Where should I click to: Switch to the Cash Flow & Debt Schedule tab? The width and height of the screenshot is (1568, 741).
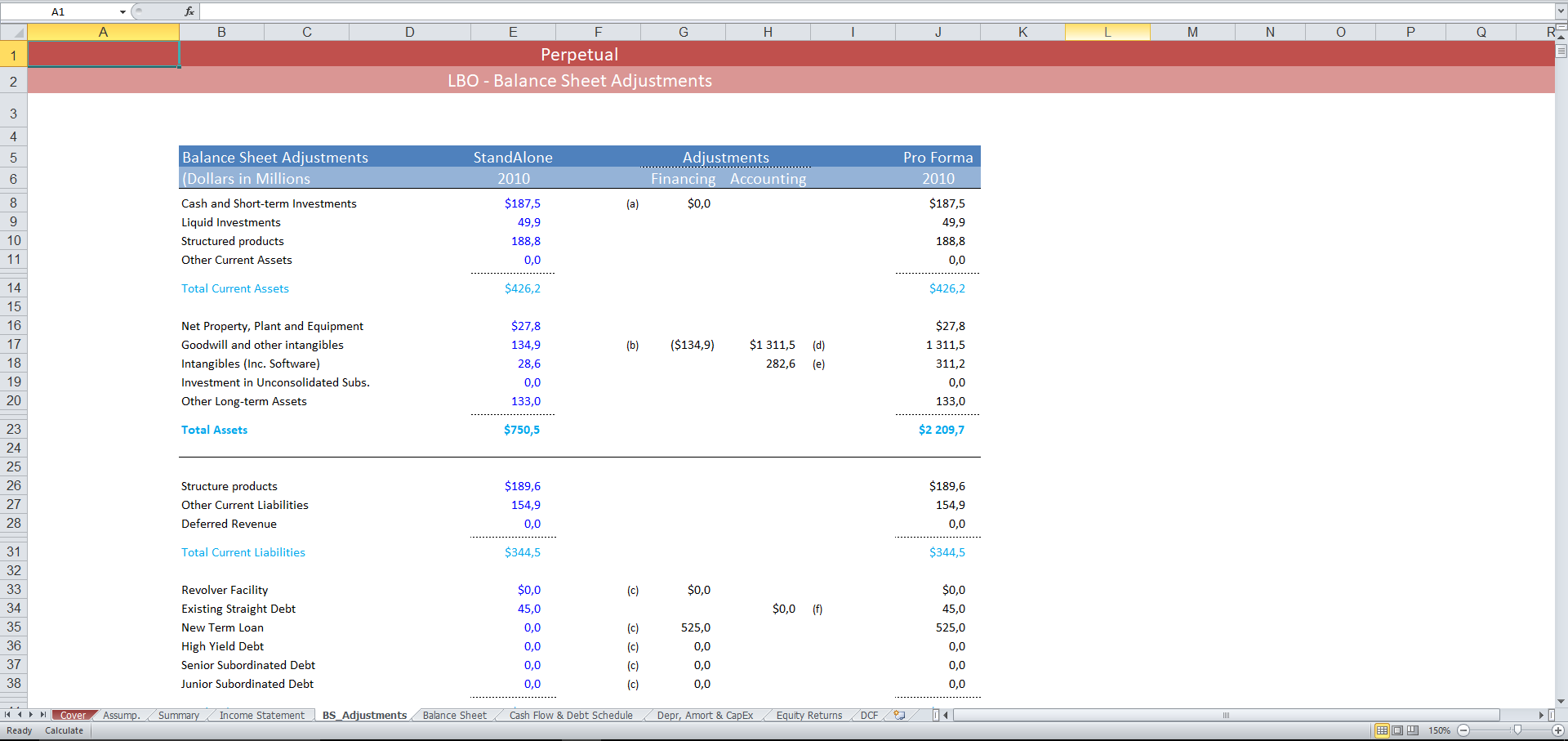click(x=570, y=716)
